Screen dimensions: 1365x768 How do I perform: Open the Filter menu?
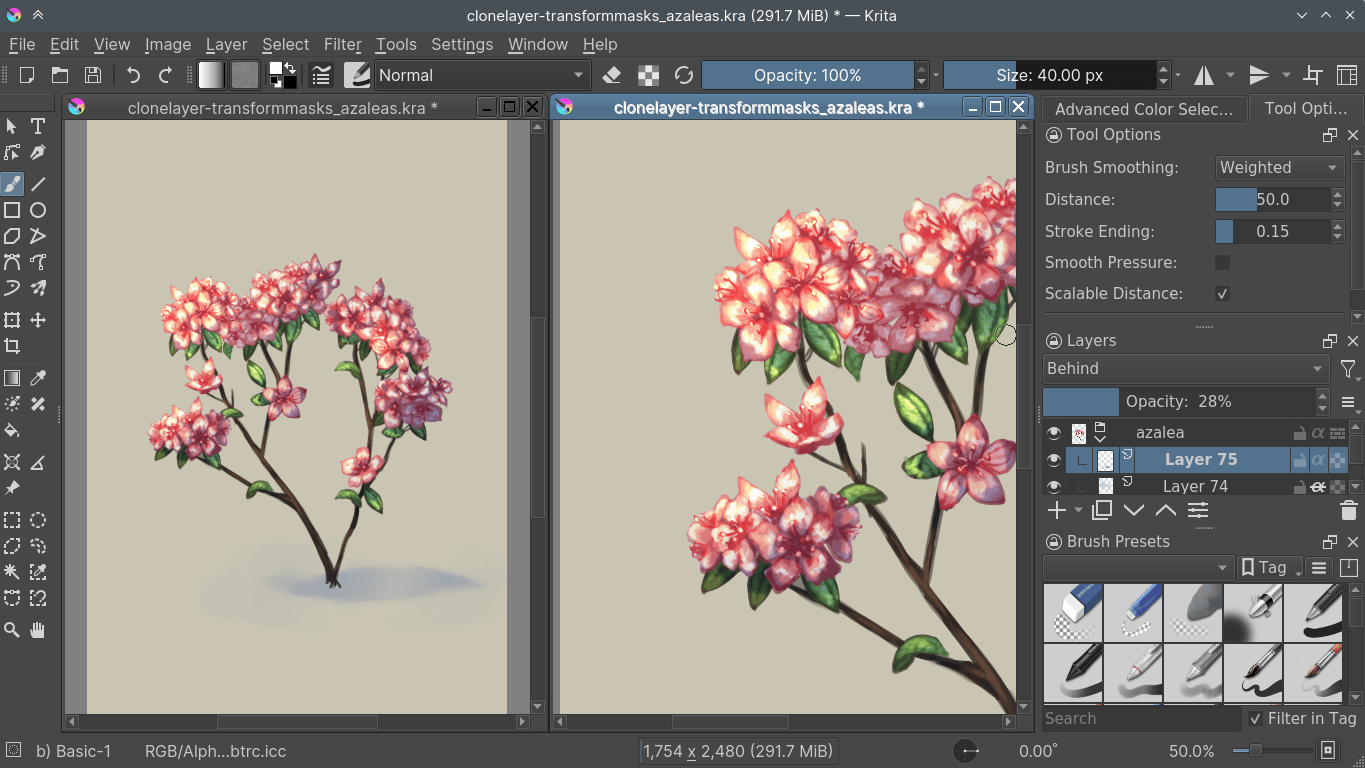pos(342,44)
